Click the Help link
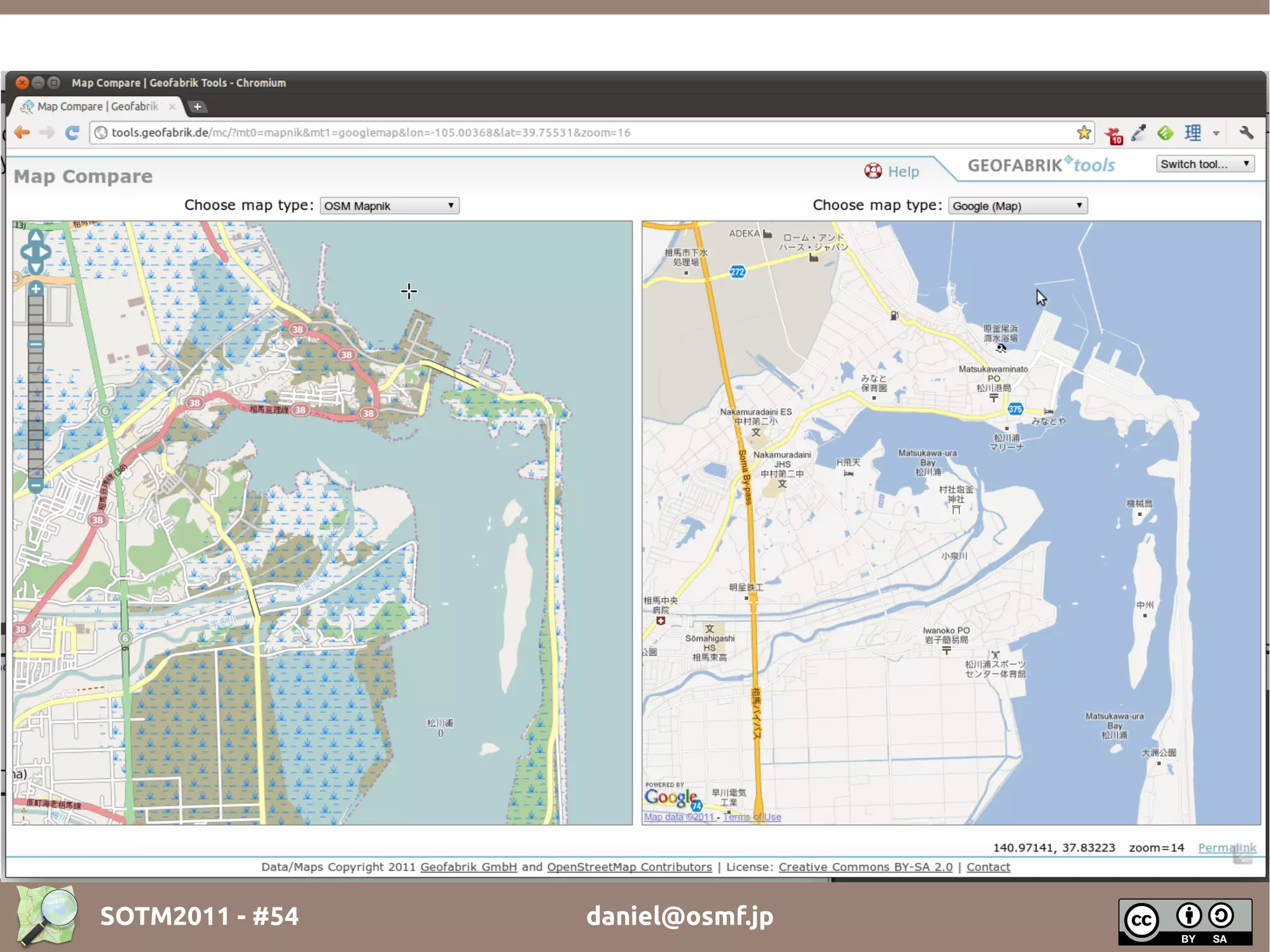Image resolution: width=1270 pixels, height=952 pixels. coord(902,172)
